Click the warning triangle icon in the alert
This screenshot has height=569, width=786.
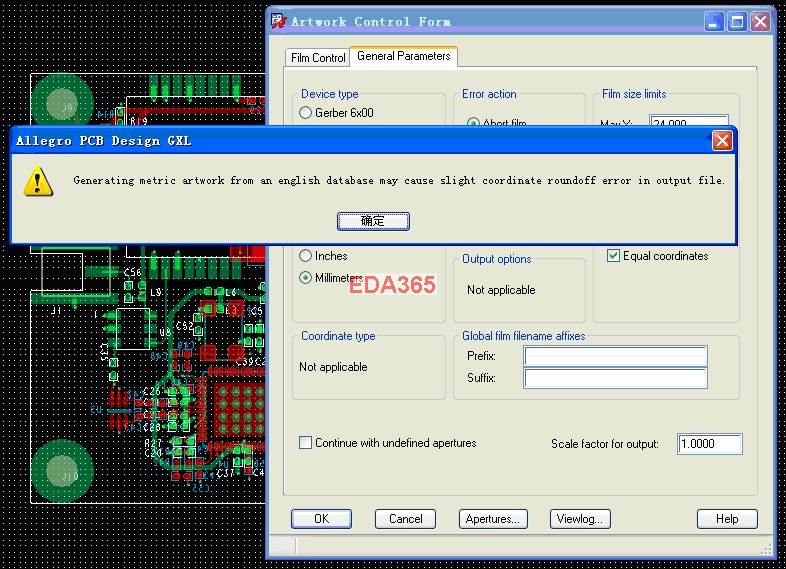tap(38, 181)
